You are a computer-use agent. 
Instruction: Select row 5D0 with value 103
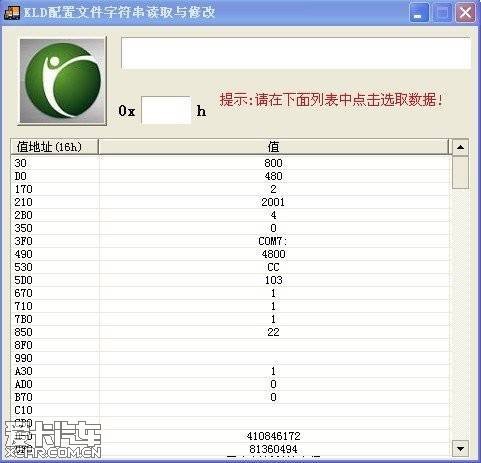(230, 280)
